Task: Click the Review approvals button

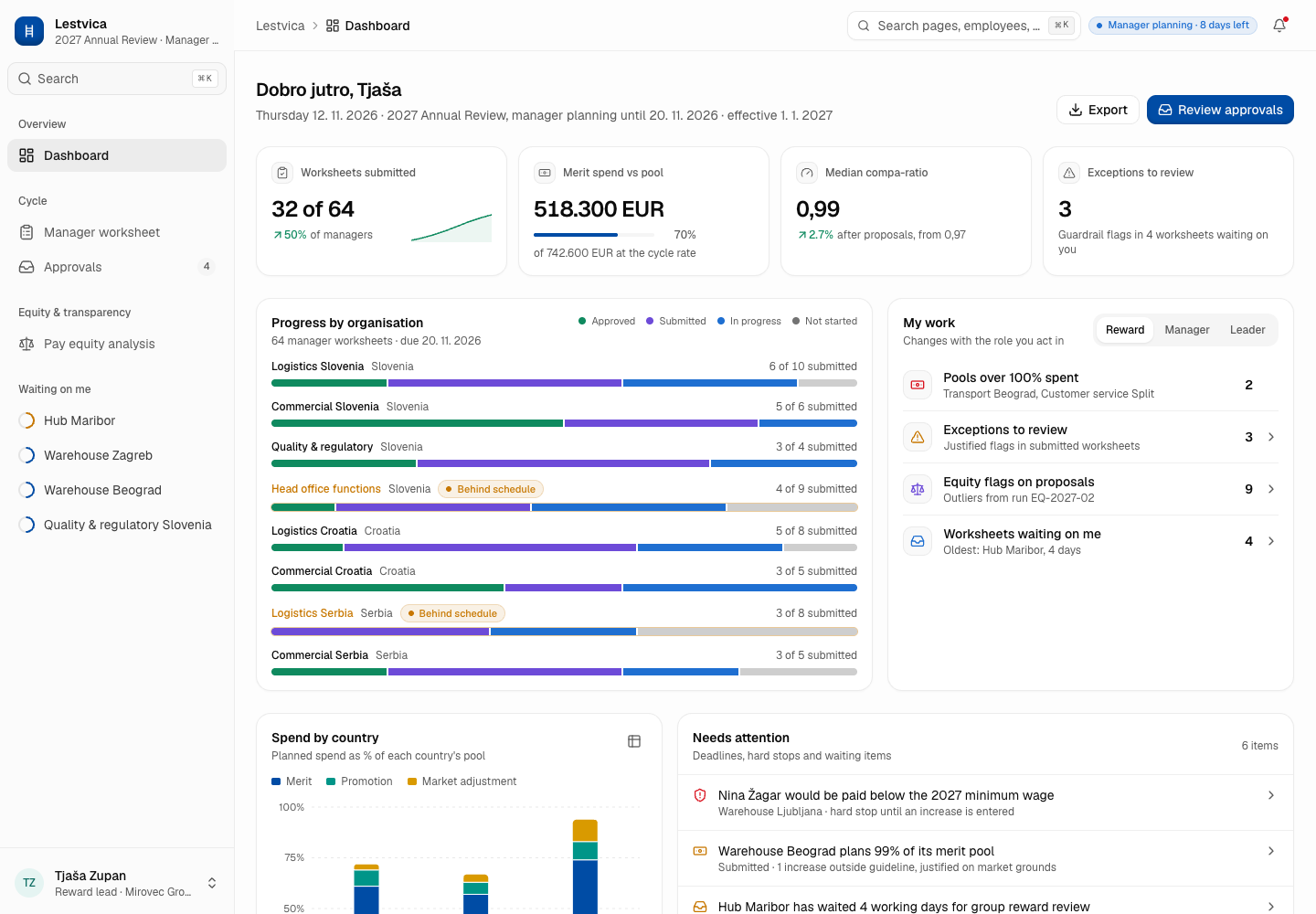Action: (x=1220, y=110)
